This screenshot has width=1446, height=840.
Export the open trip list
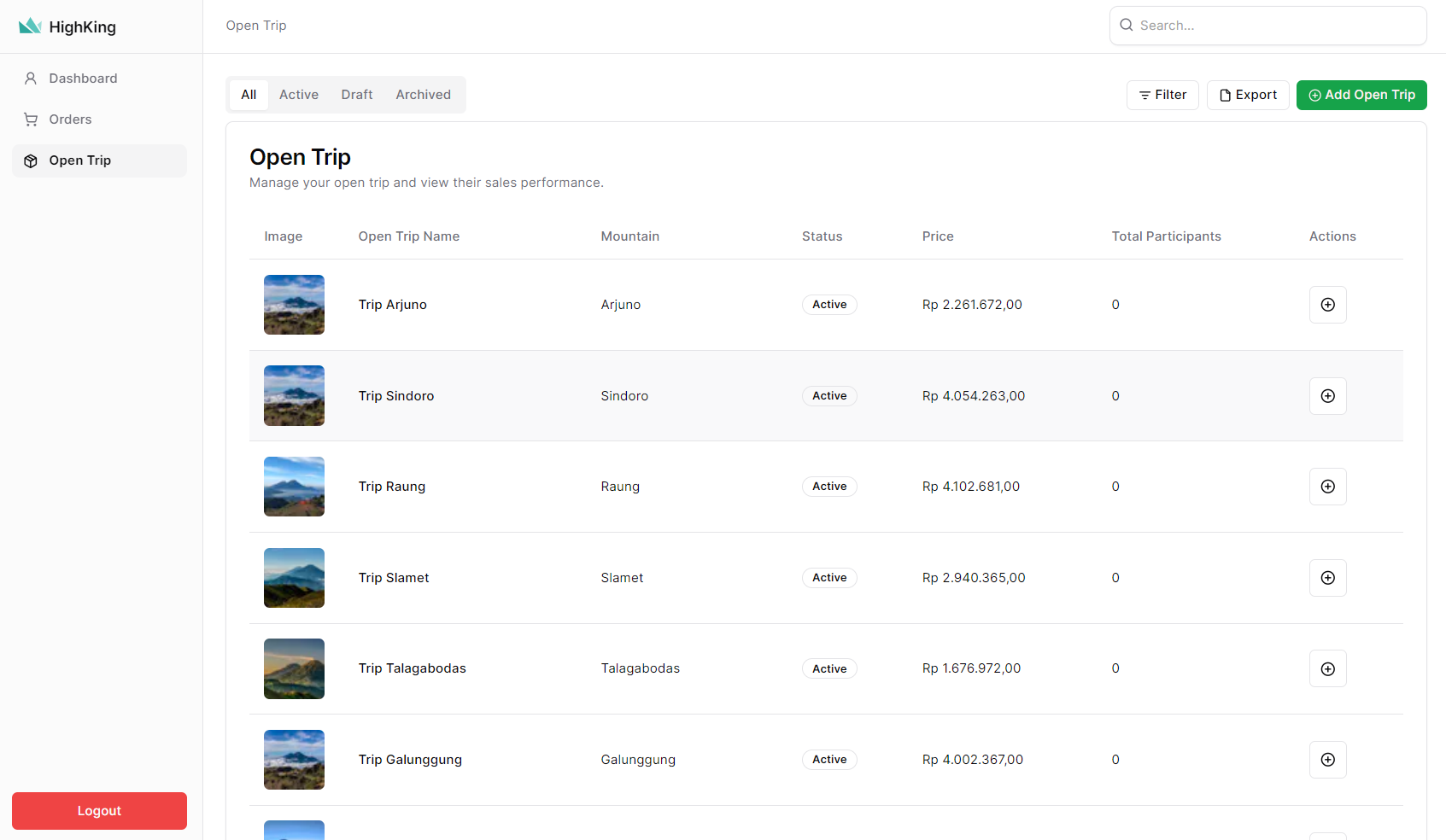point(1247,95)
